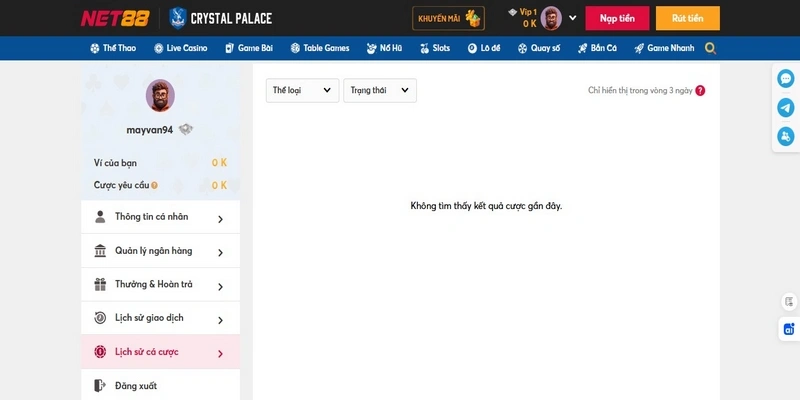800x400 pixels.
Task: Click the cherry icon beside Slots
Action: 424,48
